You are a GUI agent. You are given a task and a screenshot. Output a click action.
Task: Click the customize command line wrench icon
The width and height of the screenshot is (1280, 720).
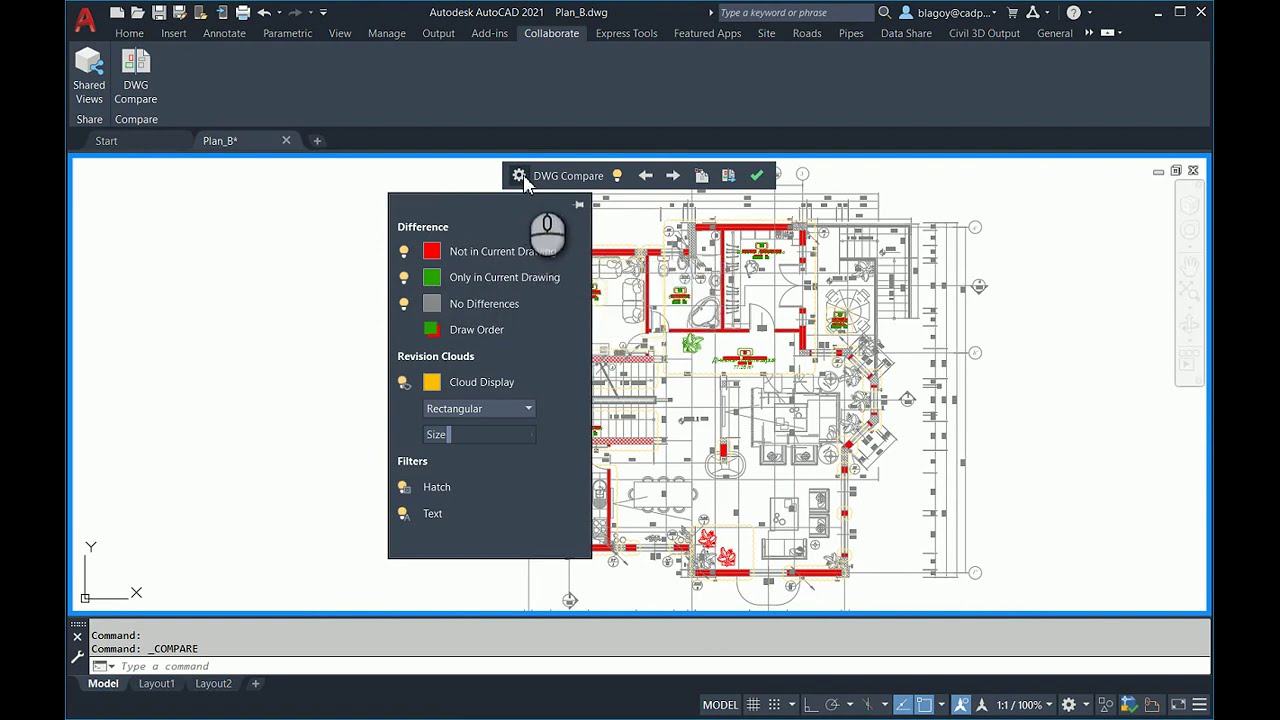(x=77, y=657)
